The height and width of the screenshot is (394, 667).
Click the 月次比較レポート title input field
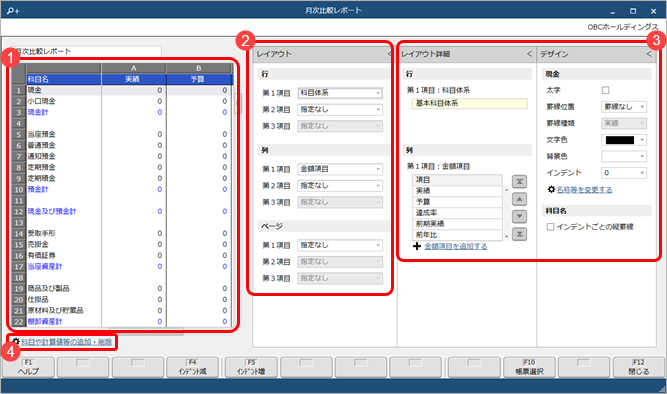pos(86,51)
